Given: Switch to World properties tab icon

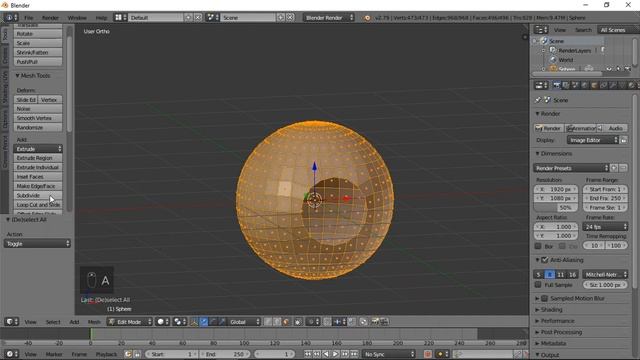Looking at the screenshot, I should [x=584, y=85].
